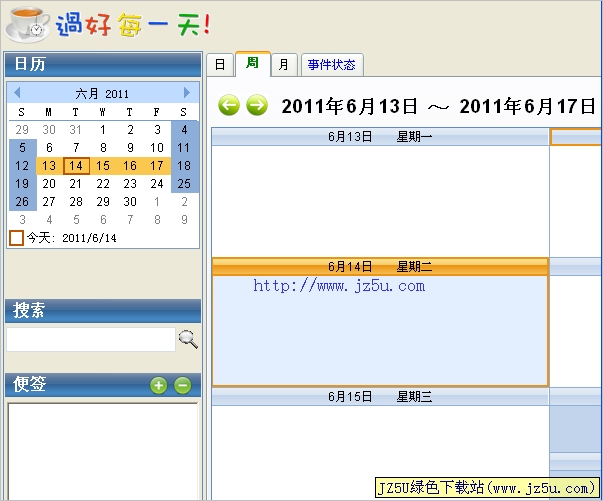Switch to the 月 month view tab

(284, 64)
